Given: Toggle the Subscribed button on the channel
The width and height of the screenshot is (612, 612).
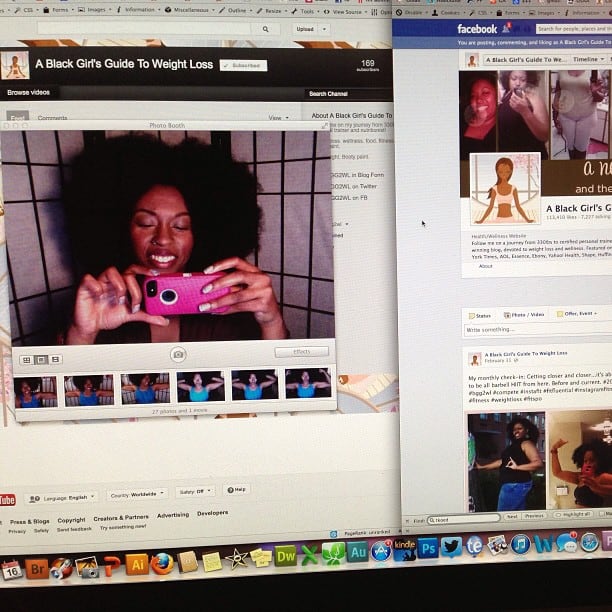Looking at the screenshot, I should click(x=244, y=65).
